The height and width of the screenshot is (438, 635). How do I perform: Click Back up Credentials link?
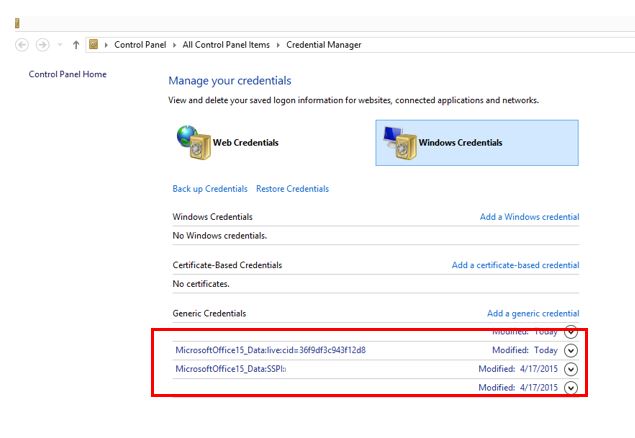210,189
